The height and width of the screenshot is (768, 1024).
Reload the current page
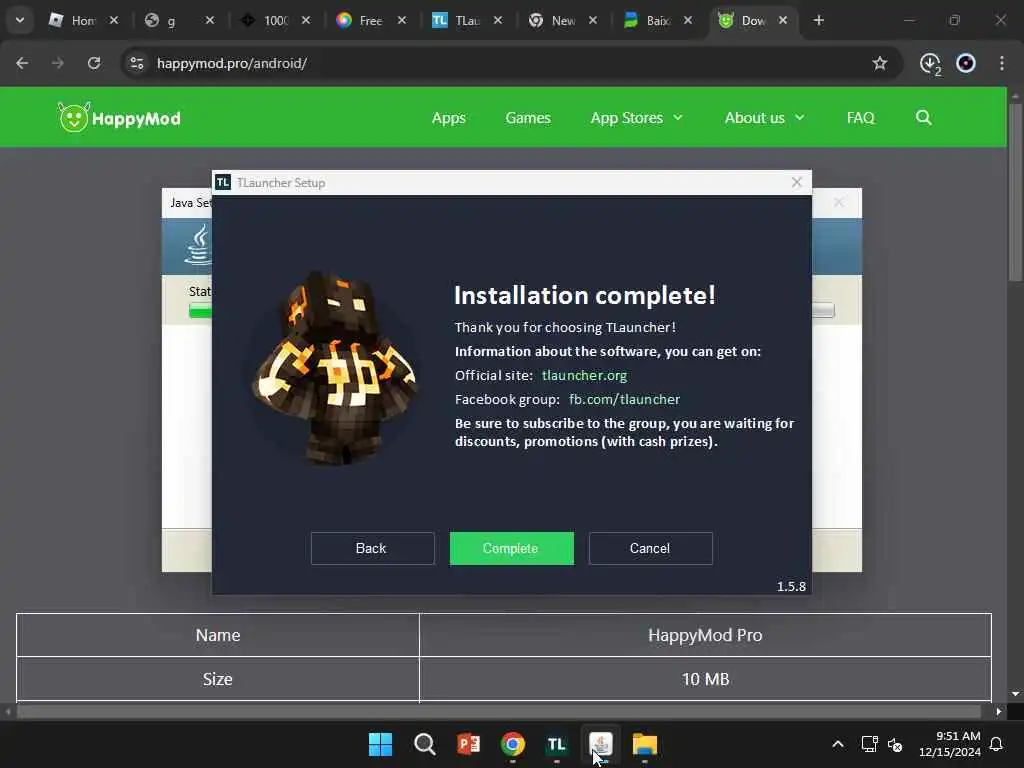[x=94, y=63]
